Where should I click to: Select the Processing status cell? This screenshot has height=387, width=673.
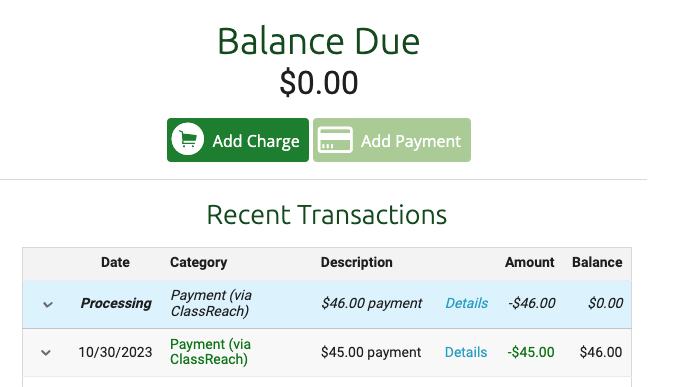click(116, 303)
